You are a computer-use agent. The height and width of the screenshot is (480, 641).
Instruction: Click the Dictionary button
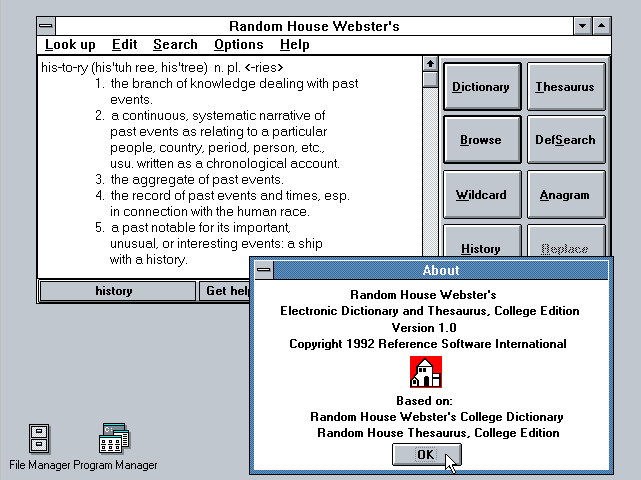(x=482, y=87)
